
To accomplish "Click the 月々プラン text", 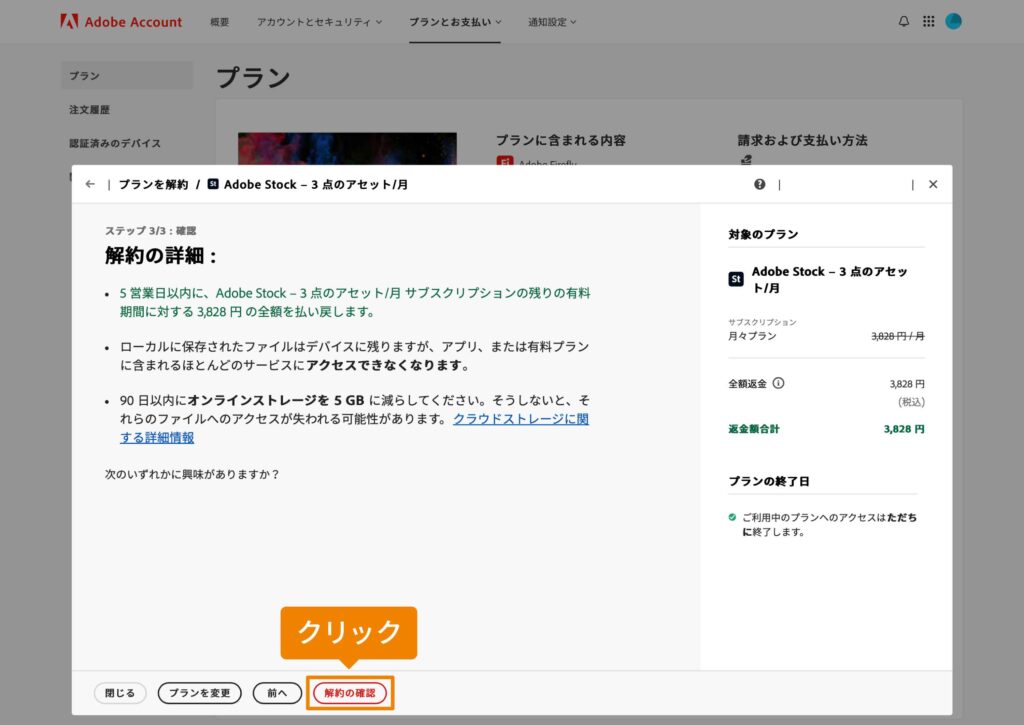I will (752, 336).
